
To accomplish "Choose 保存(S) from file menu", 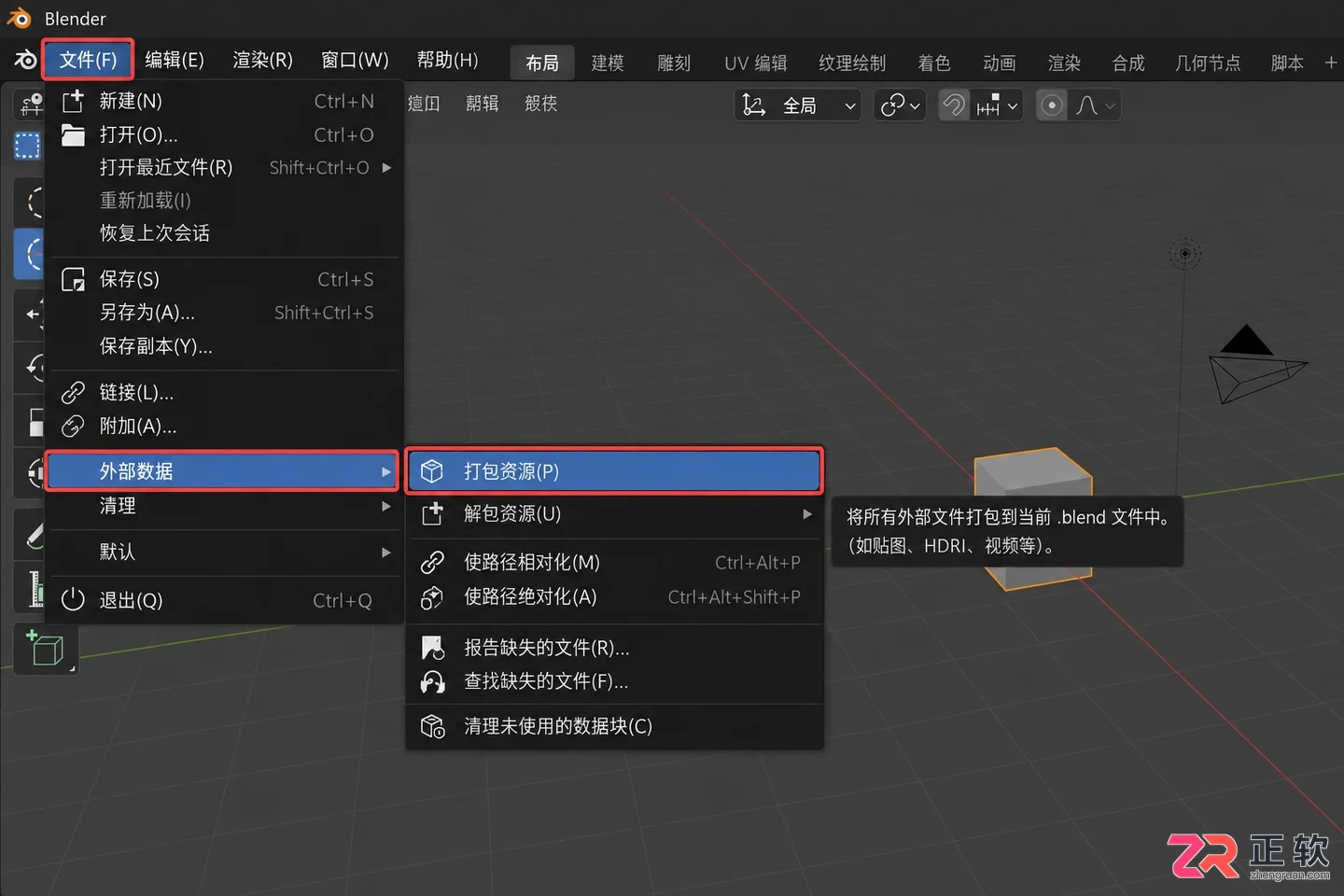I will coord(224,279).
